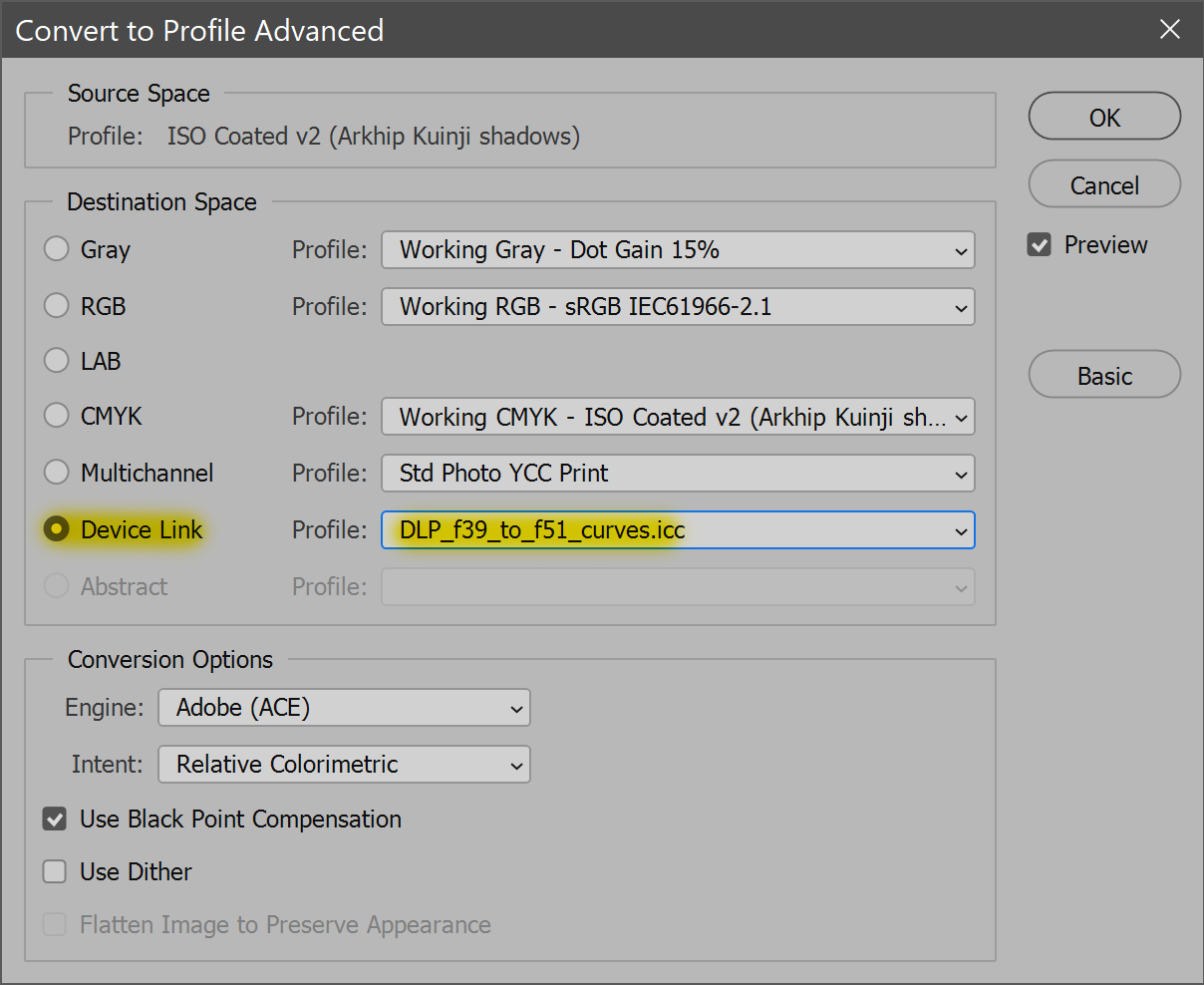The height and width of the screenshot is (985, 1204).
Task: Select the Gray destination radio button
Action: pos(57,249)
